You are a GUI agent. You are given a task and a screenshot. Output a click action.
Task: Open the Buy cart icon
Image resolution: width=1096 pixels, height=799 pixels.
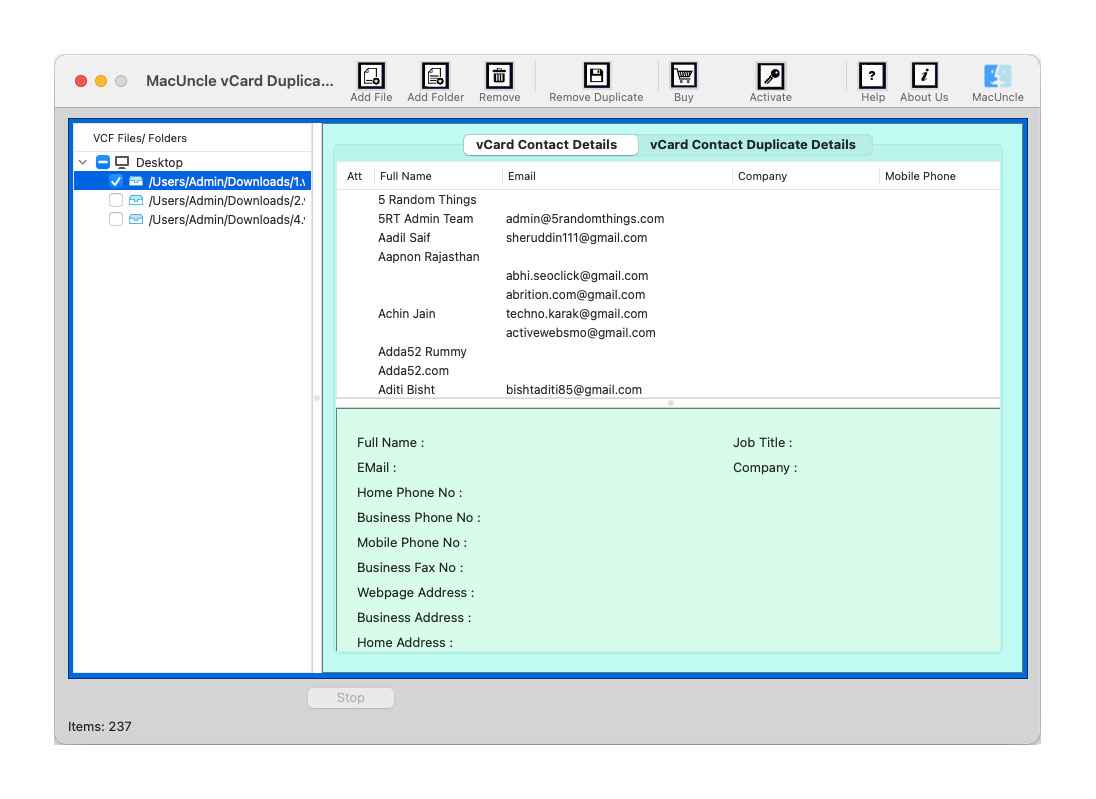coord(683,75)
